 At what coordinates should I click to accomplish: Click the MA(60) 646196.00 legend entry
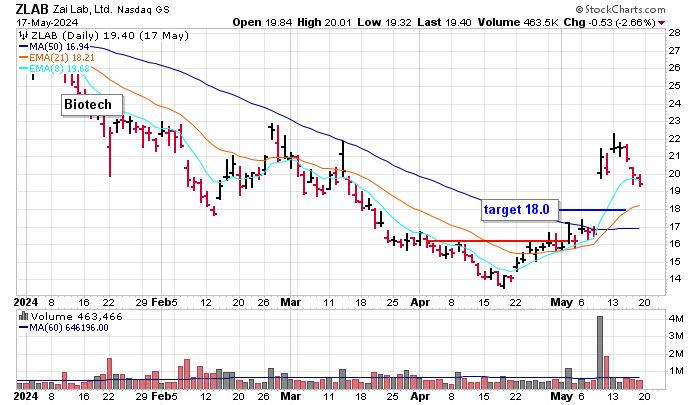click(64, 328)
